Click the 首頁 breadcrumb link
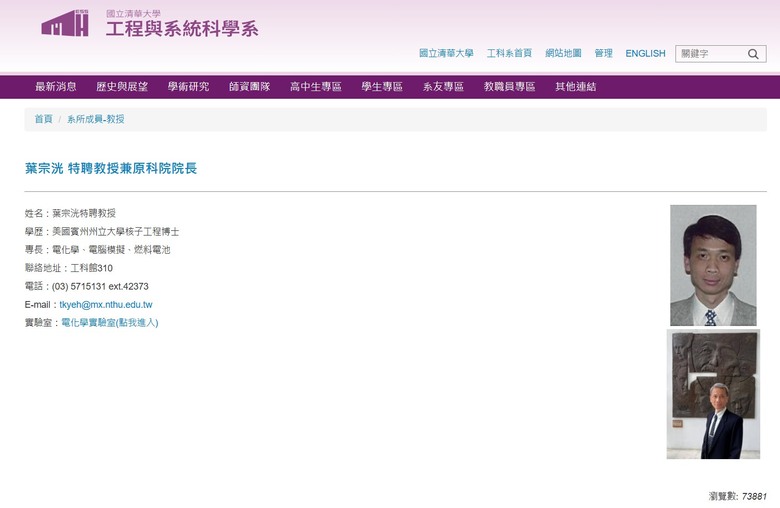Screen dimensions: 780x508 43,119
